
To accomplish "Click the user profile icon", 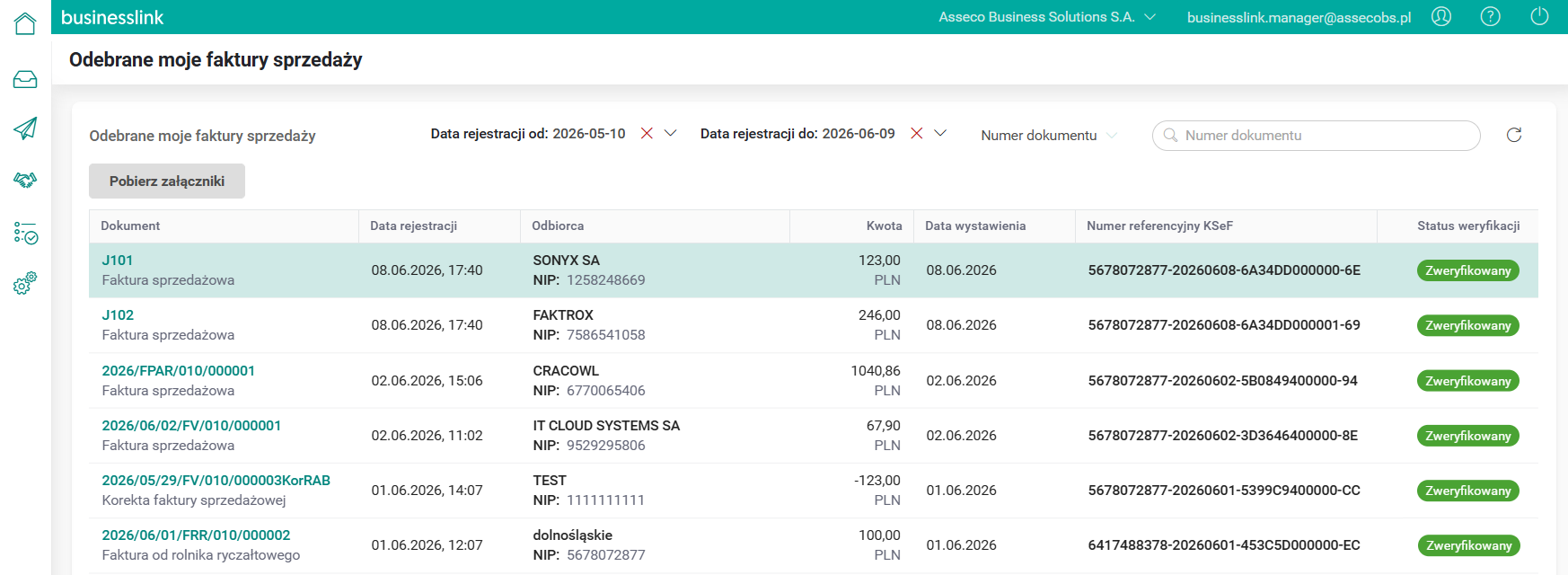I will coord(1441,16).
